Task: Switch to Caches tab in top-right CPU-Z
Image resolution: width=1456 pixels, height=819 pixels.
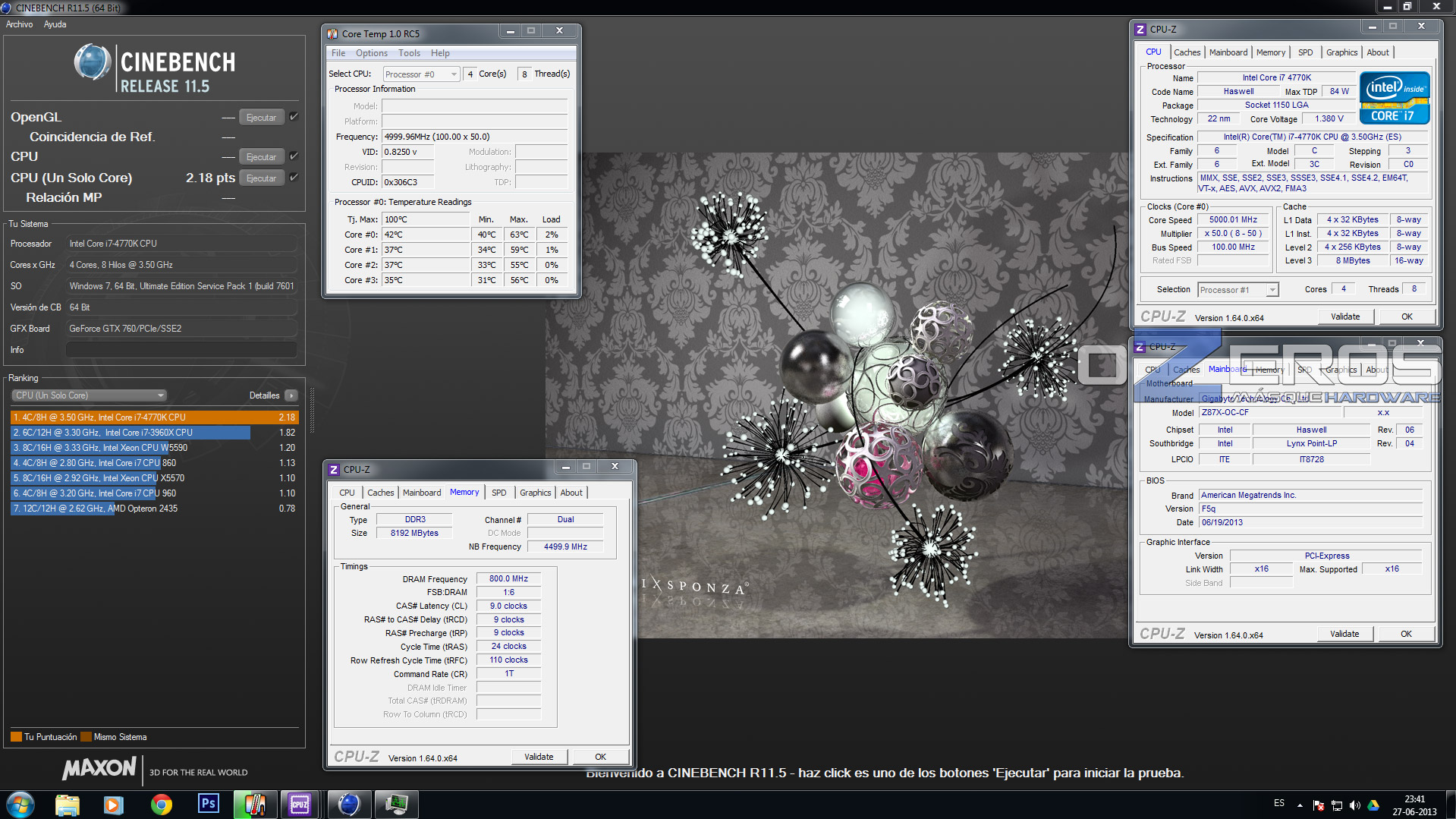Action: pos(1187,52)
